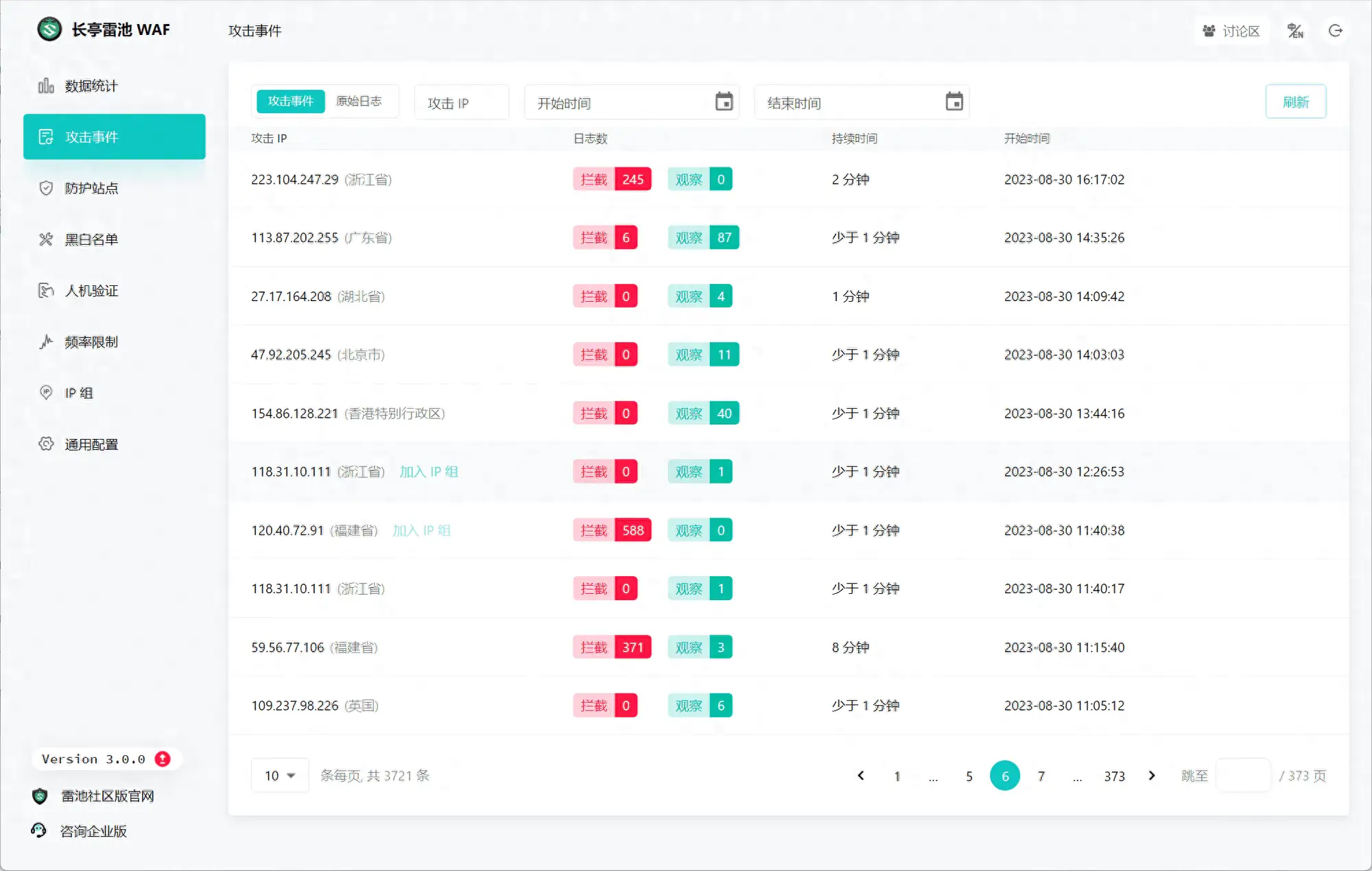Image resolution: width=1372 pixels, height=871 pixels.
Task: Open the 数据统计 statistics page
Action: 90,85
